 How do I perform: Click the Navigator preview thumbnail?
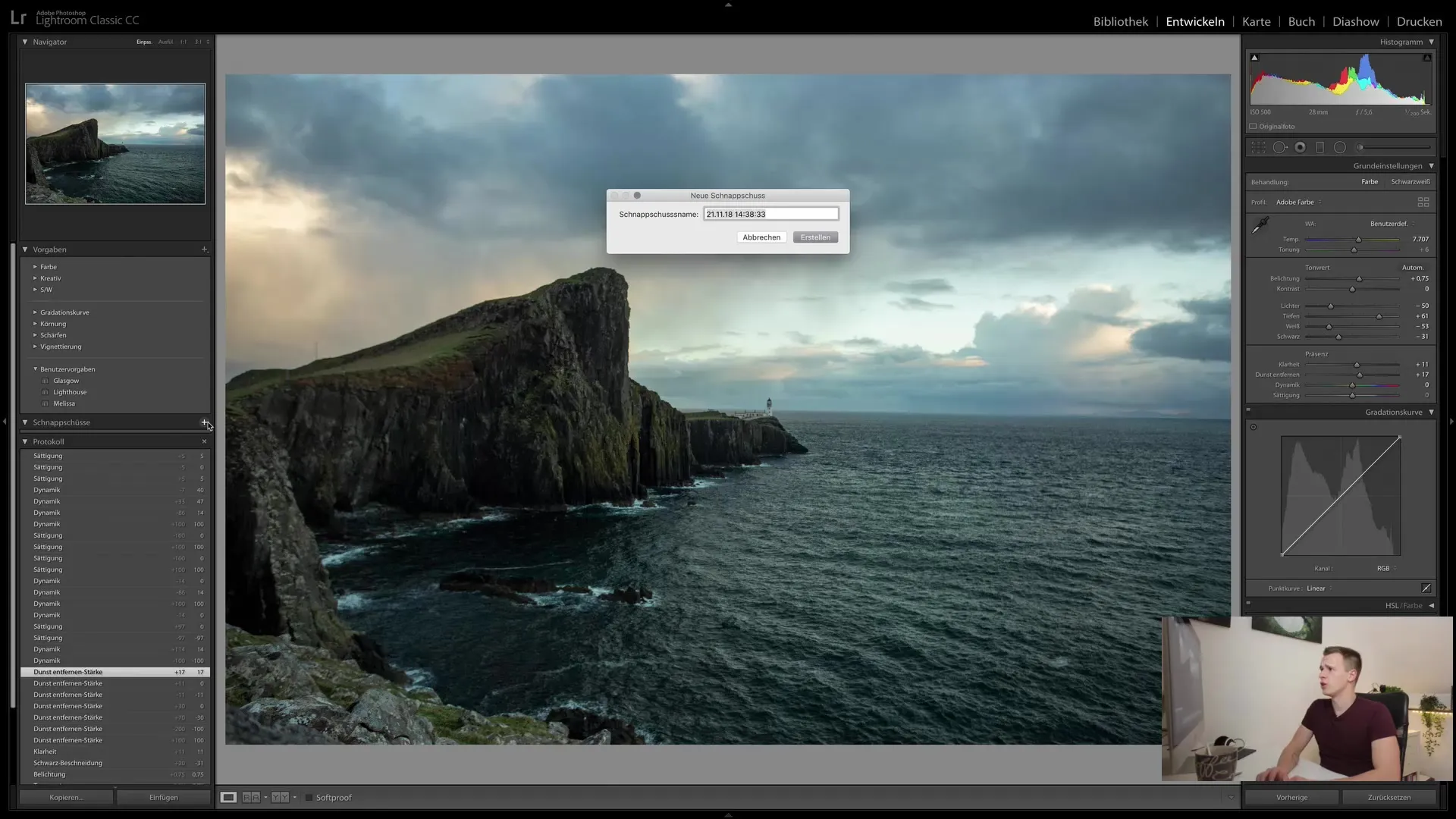(115, 144)
